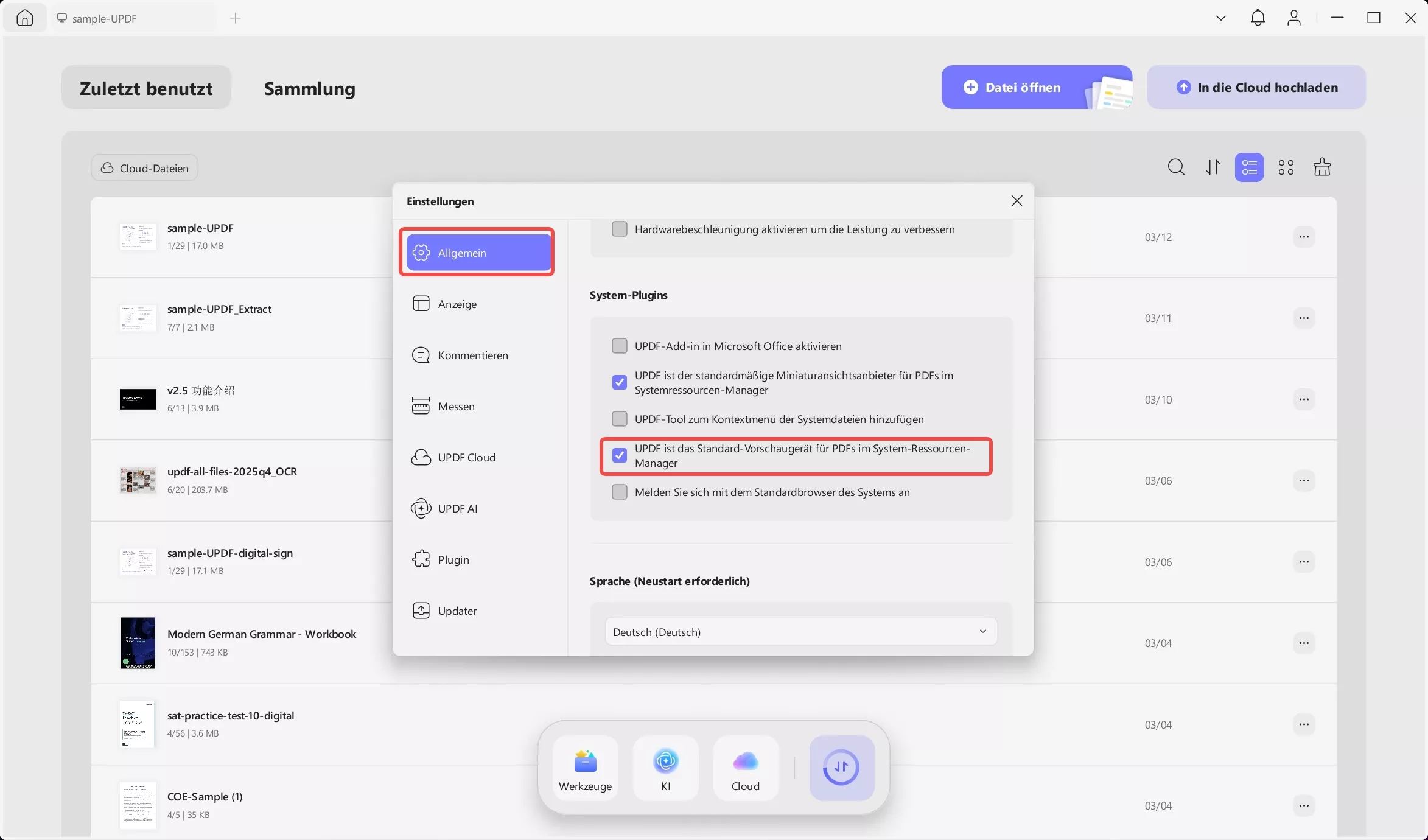Select the Anzeige settings tab
Screen dimensions: 1428x840
[457, 304]
